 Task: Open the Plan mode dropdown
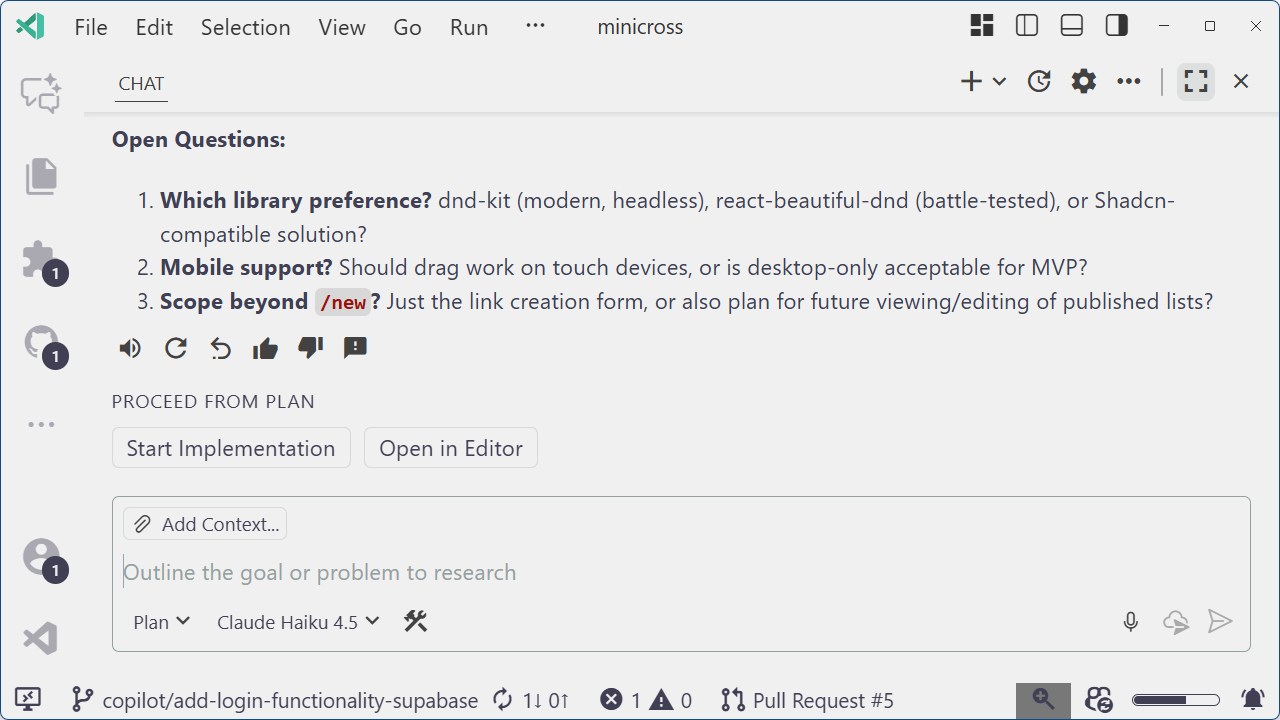pyautogui.click(x=160, y=621)
